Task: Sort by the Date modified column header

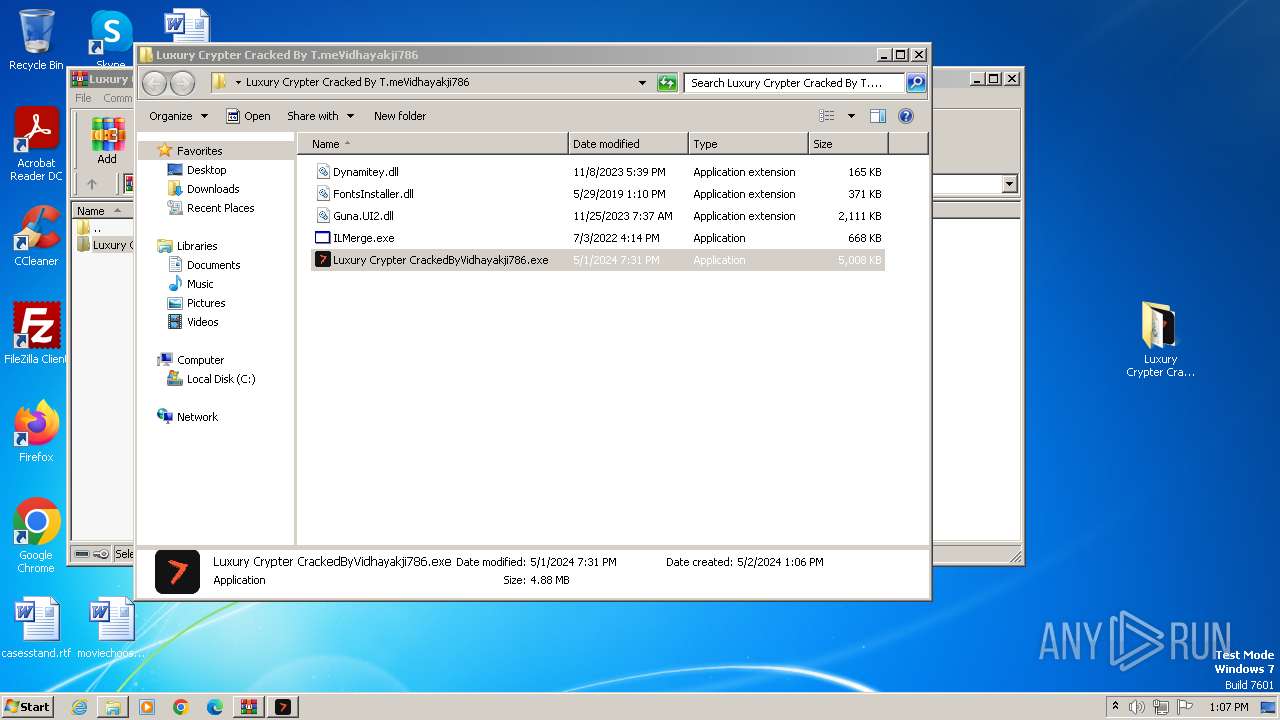Action: [628, 144]
